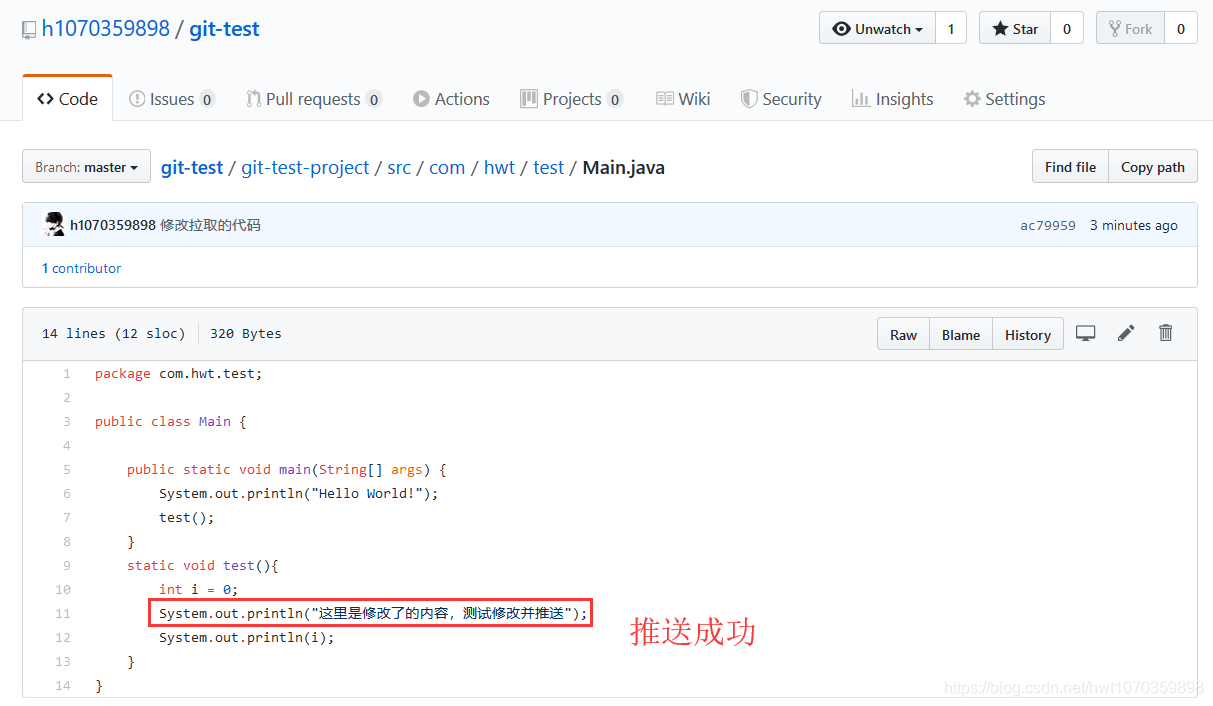
Task: Click code line 'int i = 0;'
Action: (199, 589)
